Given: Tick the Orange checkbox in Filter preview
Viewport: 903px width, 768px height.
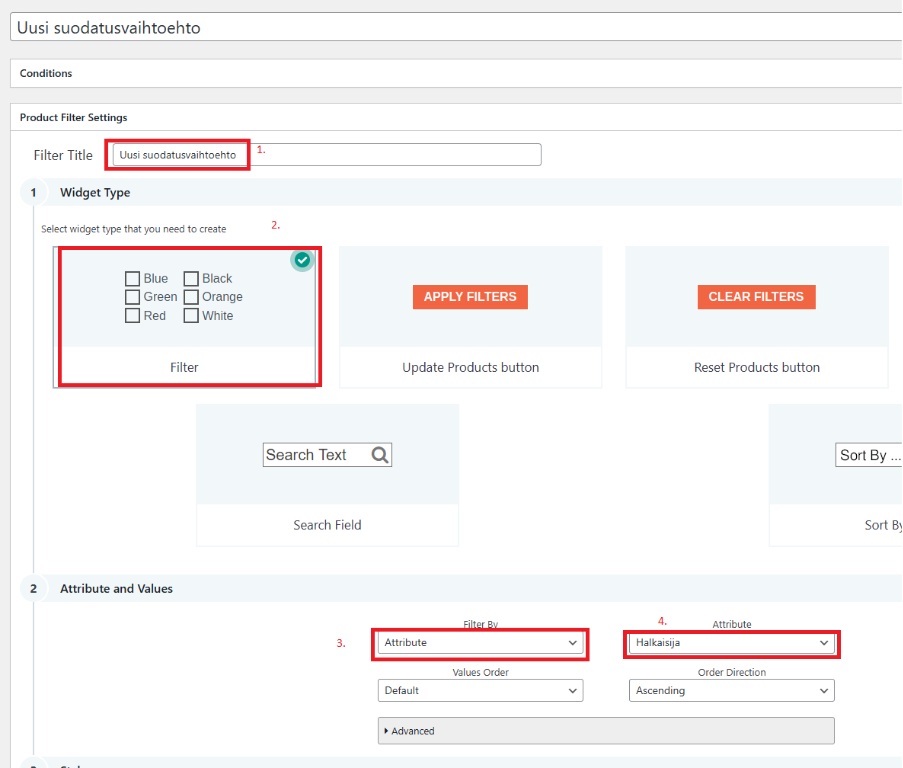Looking at the screenshot, I should pos(191,297).
